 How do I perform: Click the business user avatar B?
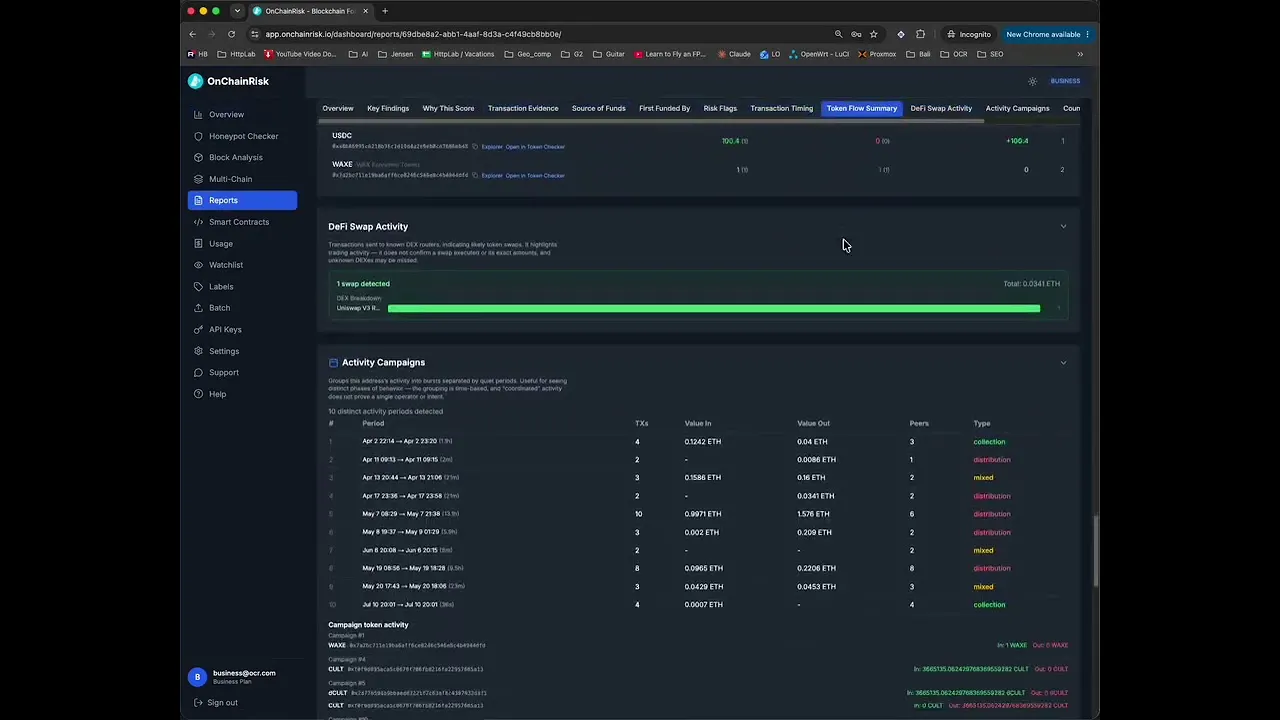(x=197, y=677)
